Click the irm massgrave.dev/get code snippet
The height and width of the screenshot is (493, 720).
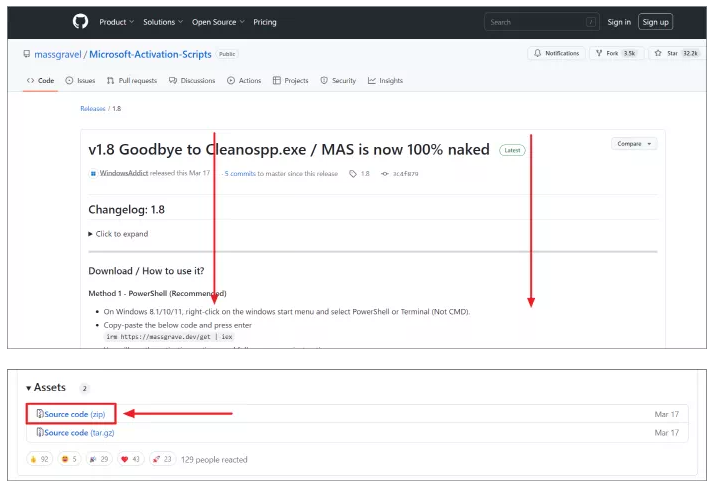click(x=169, y=336)
